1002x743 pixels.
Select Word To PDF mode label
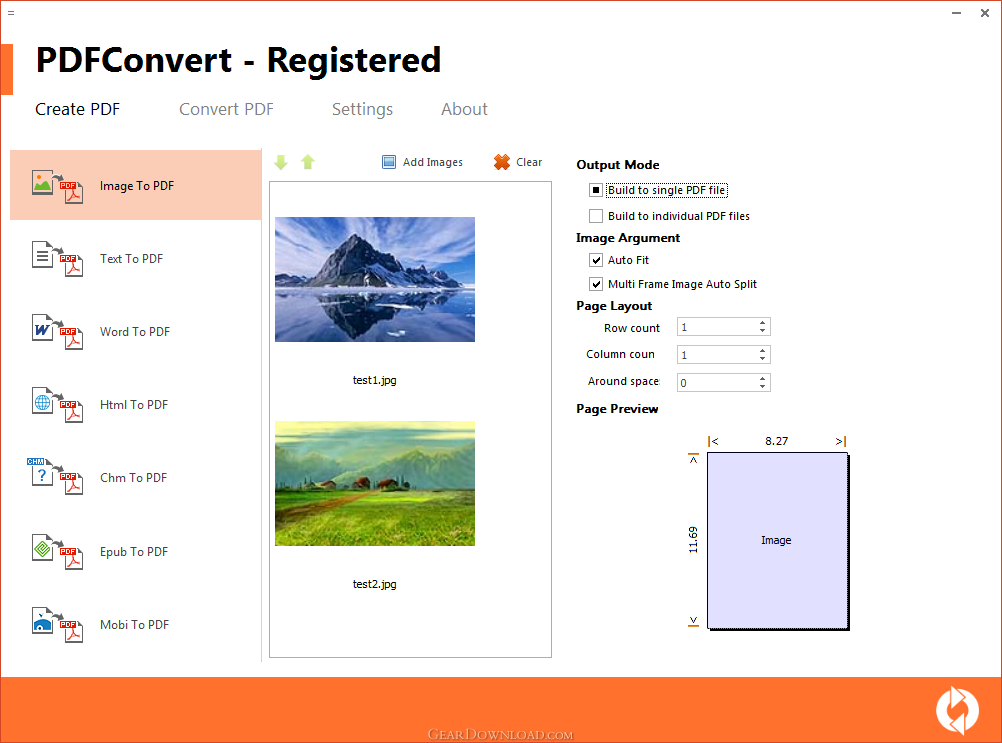135,332
